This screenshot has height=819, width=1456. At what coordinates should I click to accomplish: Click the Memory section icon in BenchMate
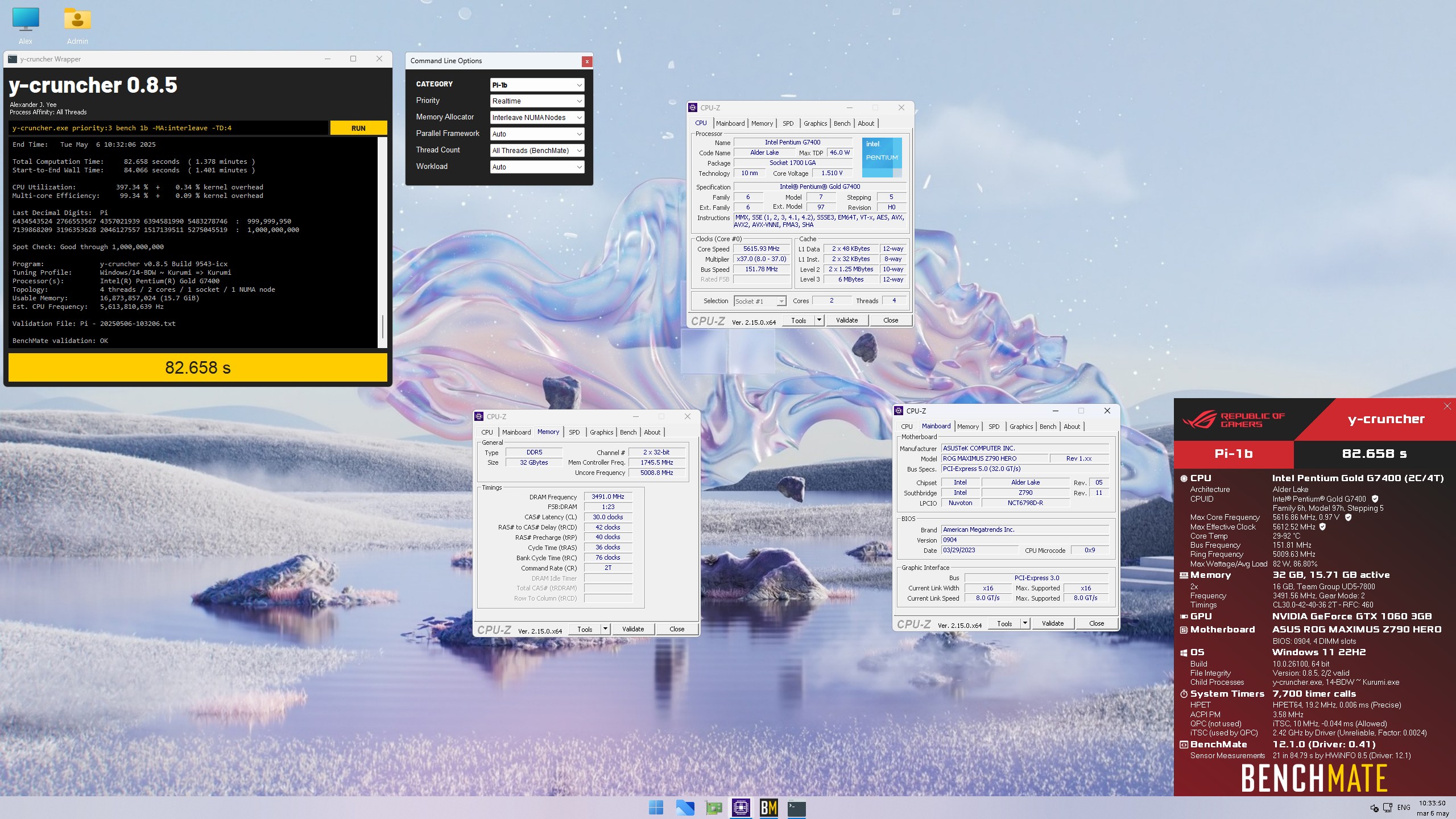[x=1184, y=575]
